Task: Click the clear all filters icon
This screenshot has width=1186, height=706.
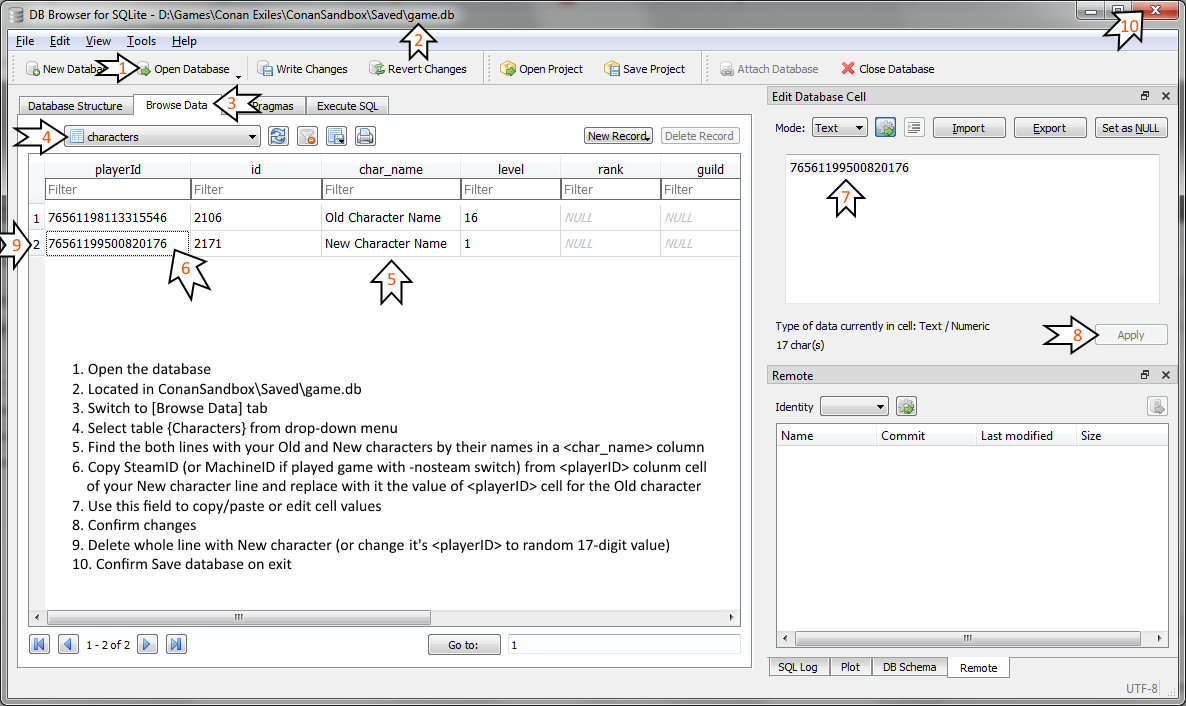Action: pyautogui.click(x=307, y=136)
